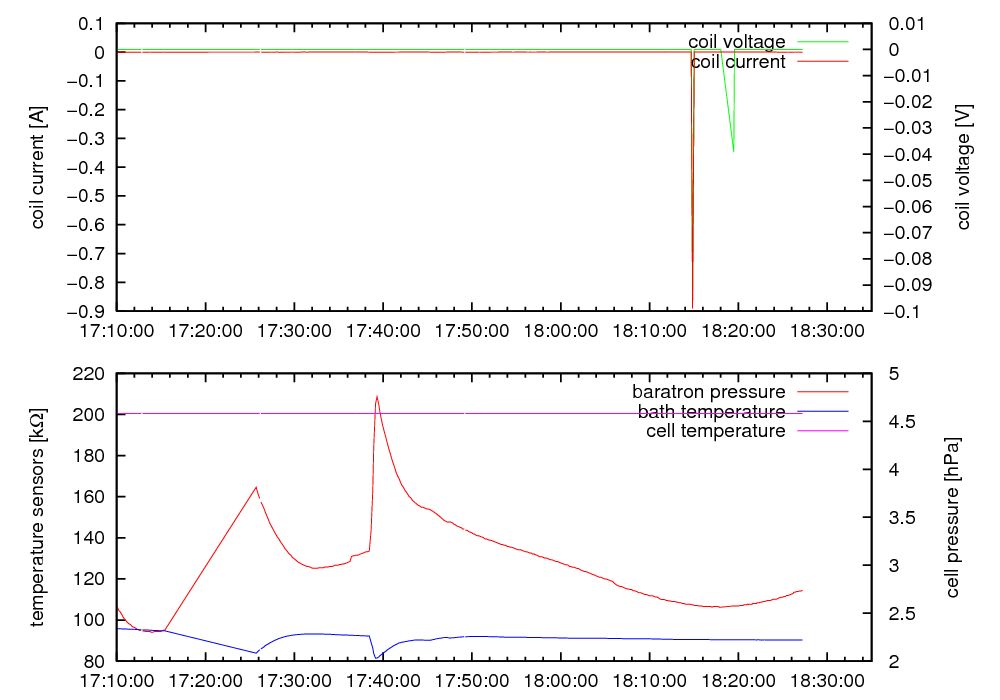Select the "baratron pressure" legend text
Viewport: 1000px width, 700px height.
tap(708, 392)
